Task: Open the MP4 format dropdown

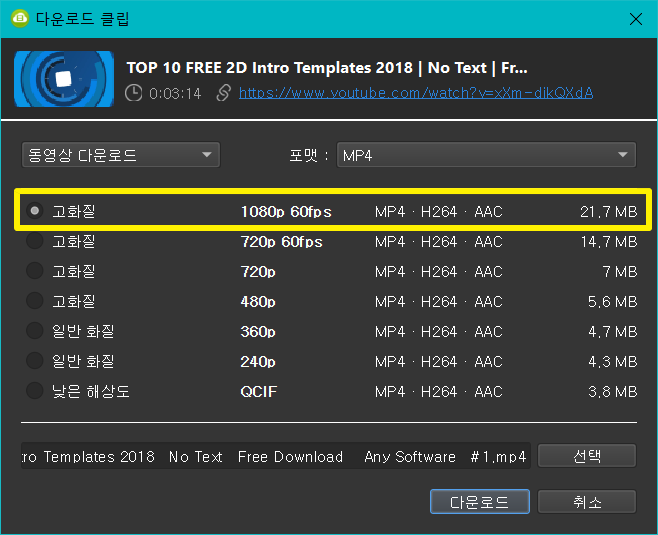Action: [x=486, y=155]
